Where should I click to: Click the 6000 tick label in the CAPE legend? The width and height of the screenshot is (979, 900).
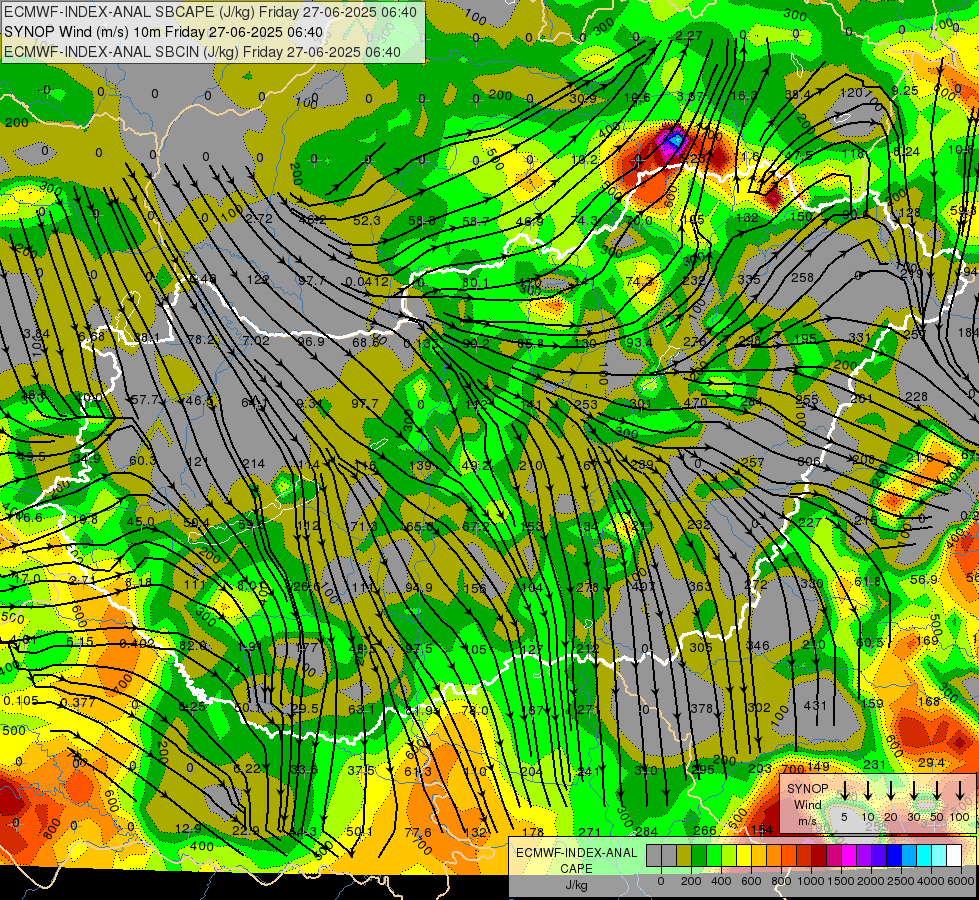962,881
